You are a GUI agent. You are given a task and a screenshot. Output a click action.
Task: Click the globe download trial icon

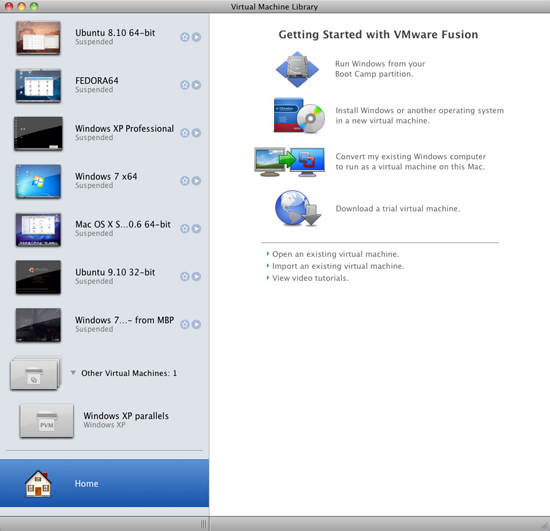pos(298,208)
